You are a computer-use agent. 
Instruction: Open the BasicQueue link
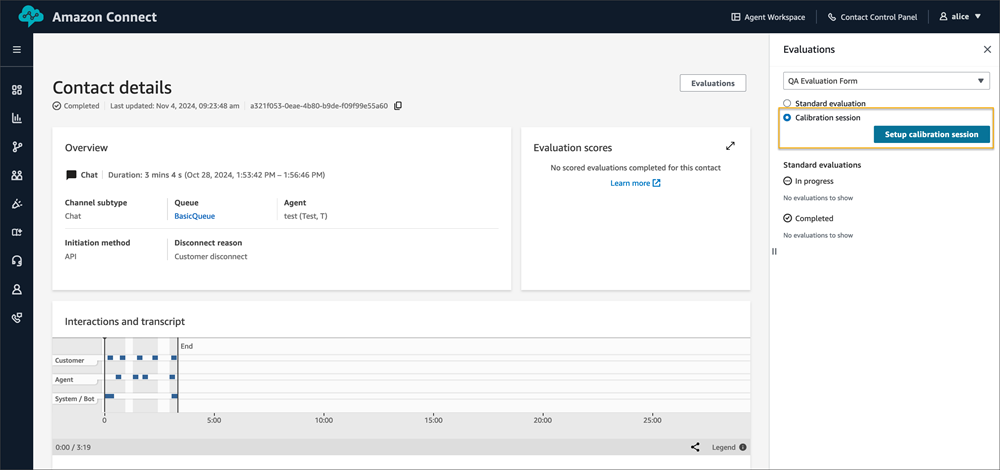click(194, 216)
